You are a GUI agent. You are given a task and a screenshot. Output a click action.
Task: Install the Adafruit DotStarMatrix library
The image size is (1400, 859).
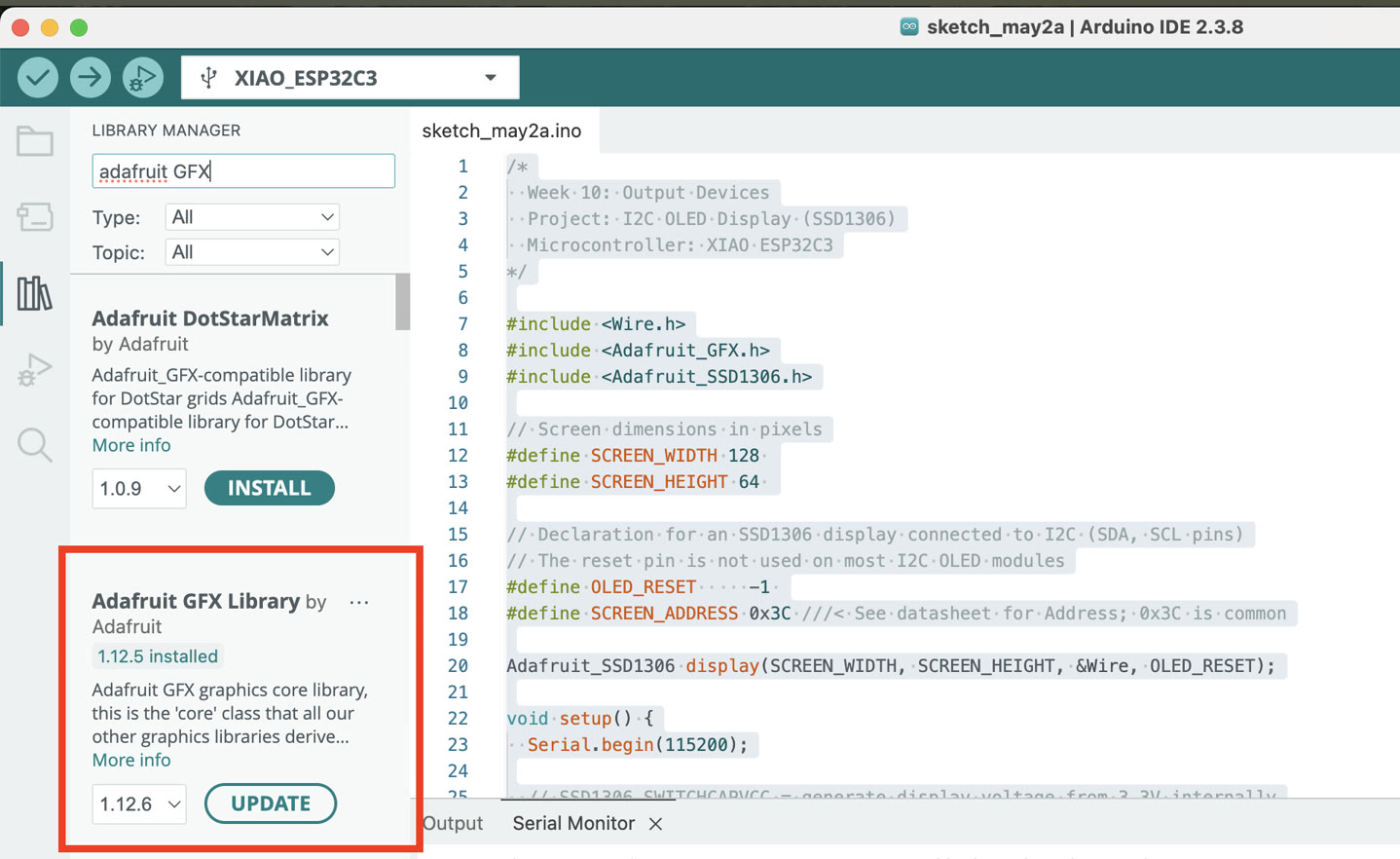click(270, 488)
